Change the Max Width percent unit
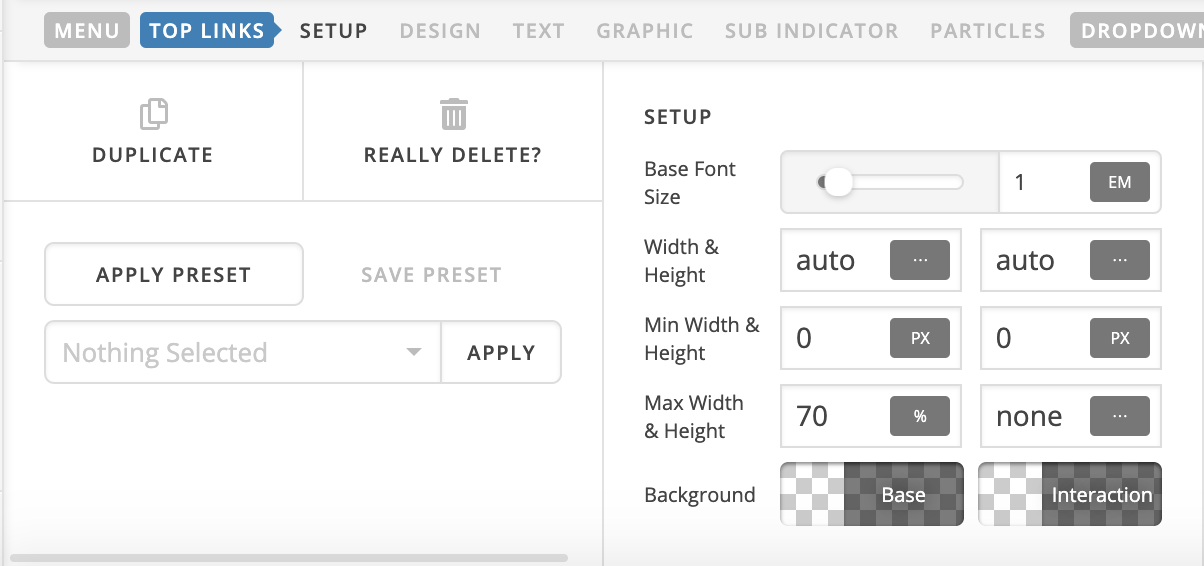1204x566 pixels. click(x=920, y=417)
